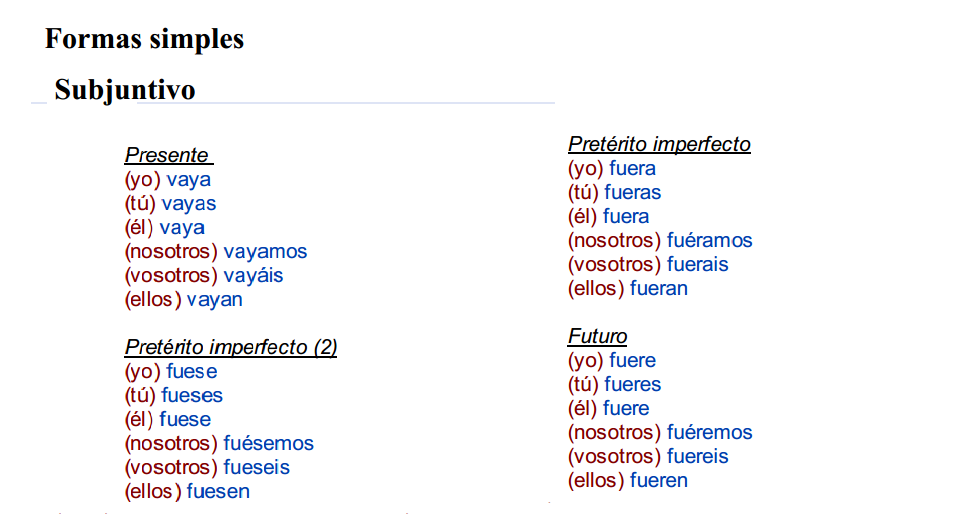Click the word 'vayáis'

pyautogui.click(x=253, y=275)
